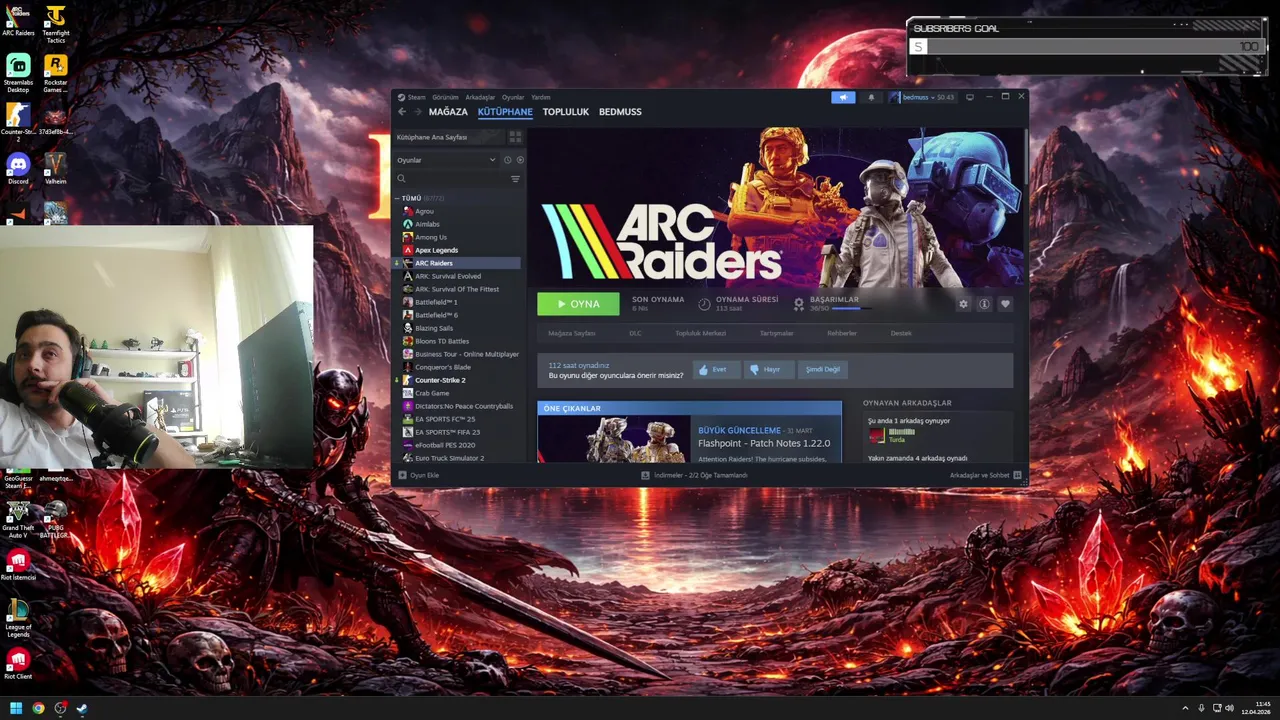
Task: Add ARC Raiders to favorites heart
Action: tap(1005, 304)
